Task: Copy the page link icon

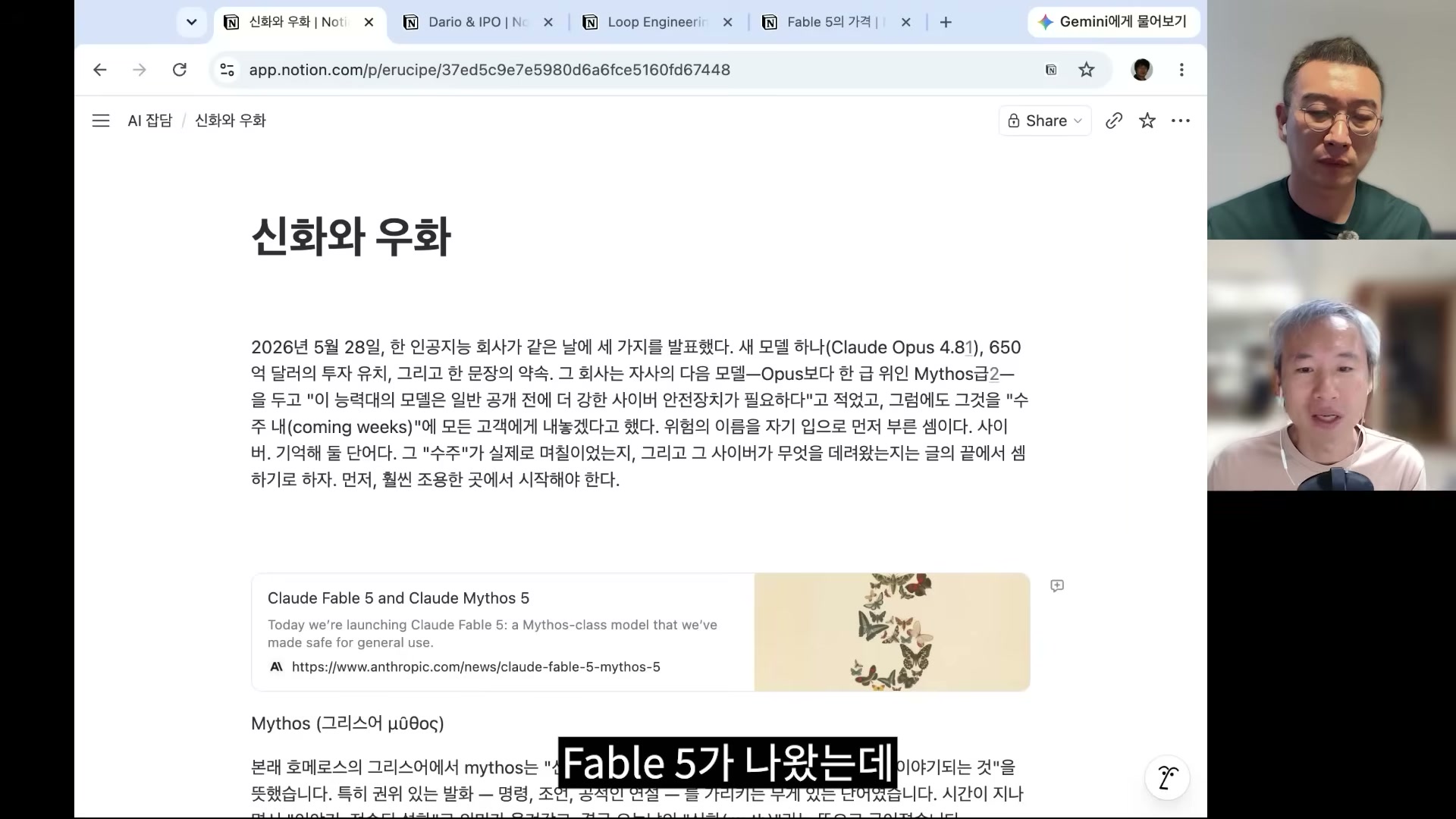Action: point(1114,121)
